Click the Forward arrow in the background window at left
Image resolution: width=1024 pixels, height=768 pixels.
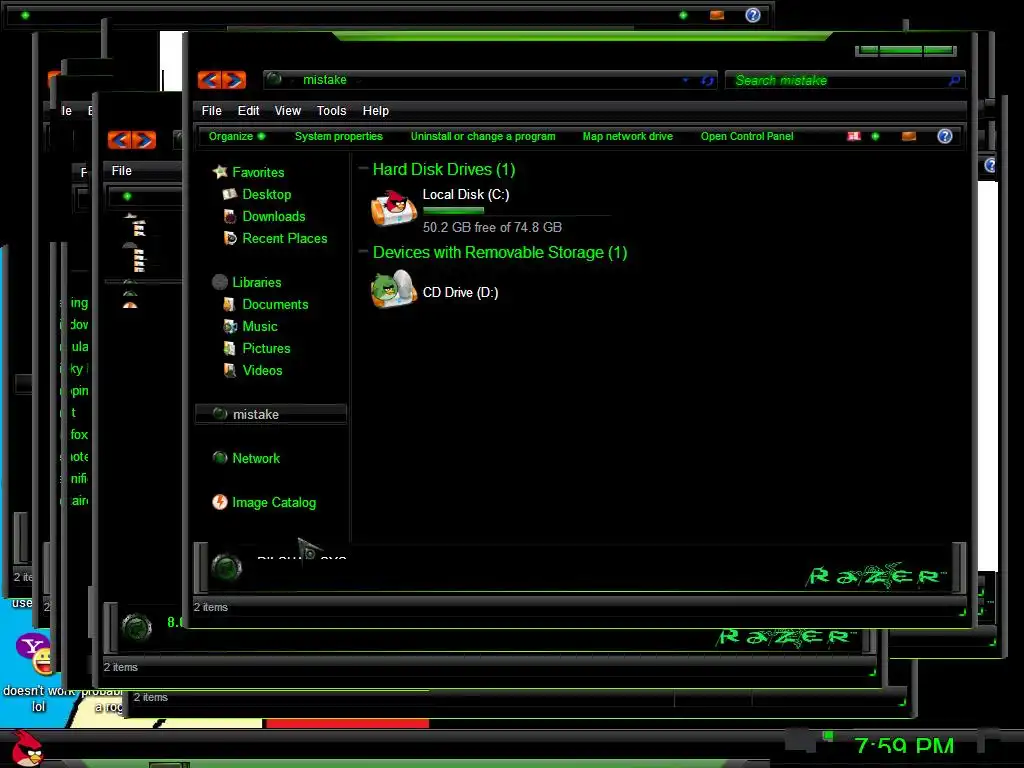click(144, 140)
